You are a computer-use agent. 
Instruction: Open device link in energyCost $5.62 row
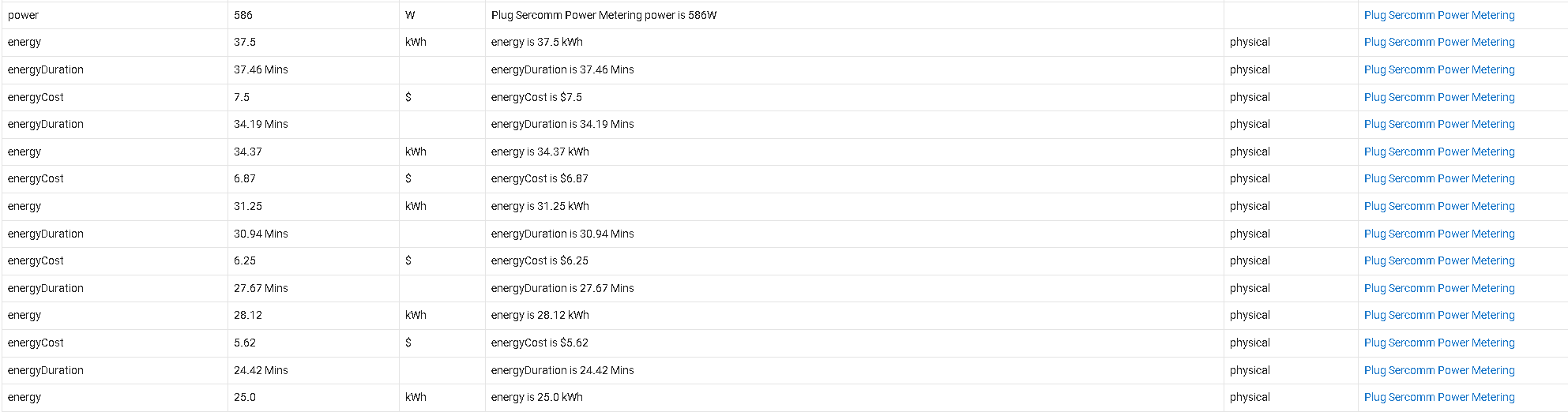tap(1438, 343)
